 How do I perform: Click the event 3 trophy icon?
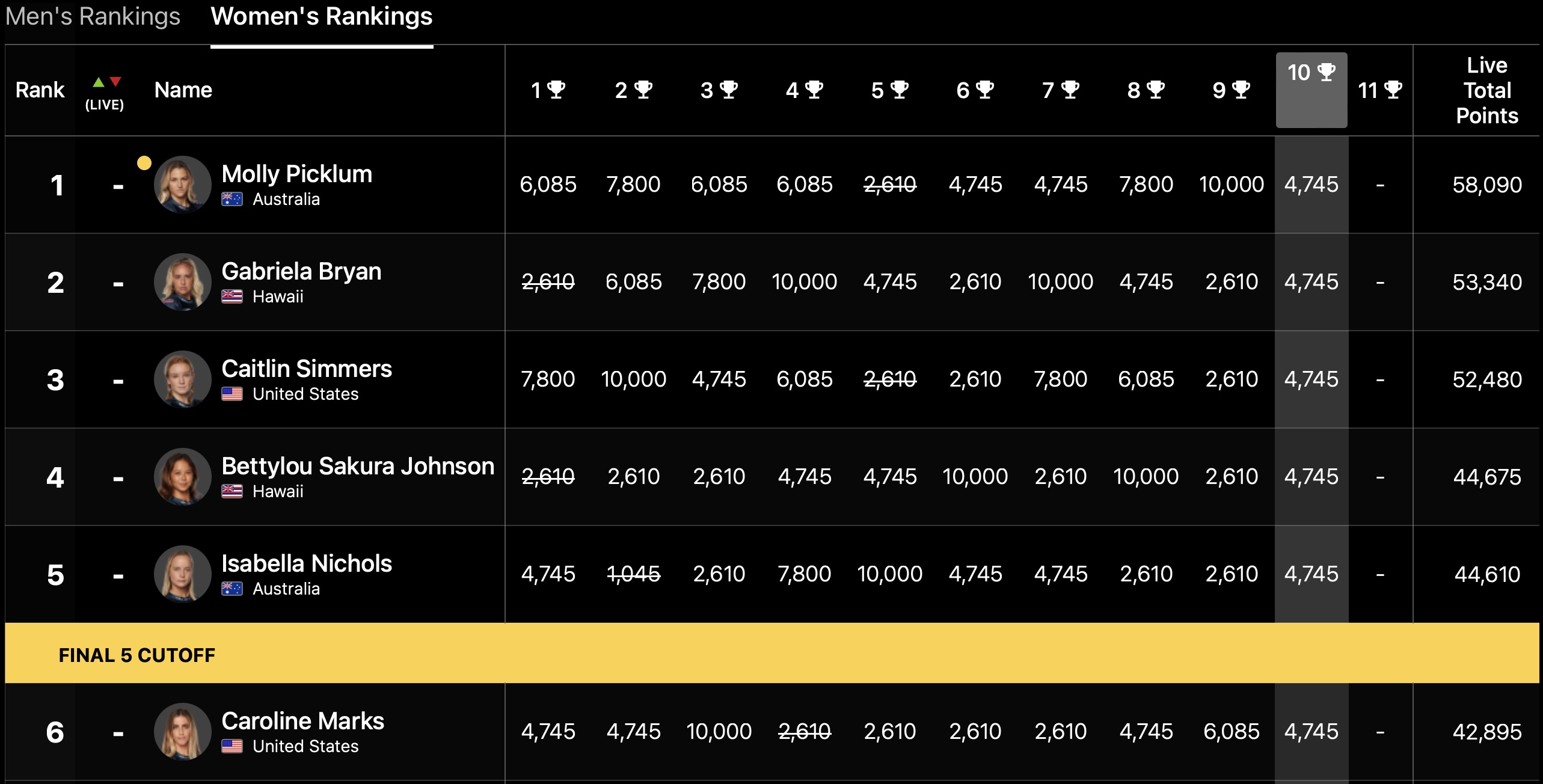click(728, 90)
